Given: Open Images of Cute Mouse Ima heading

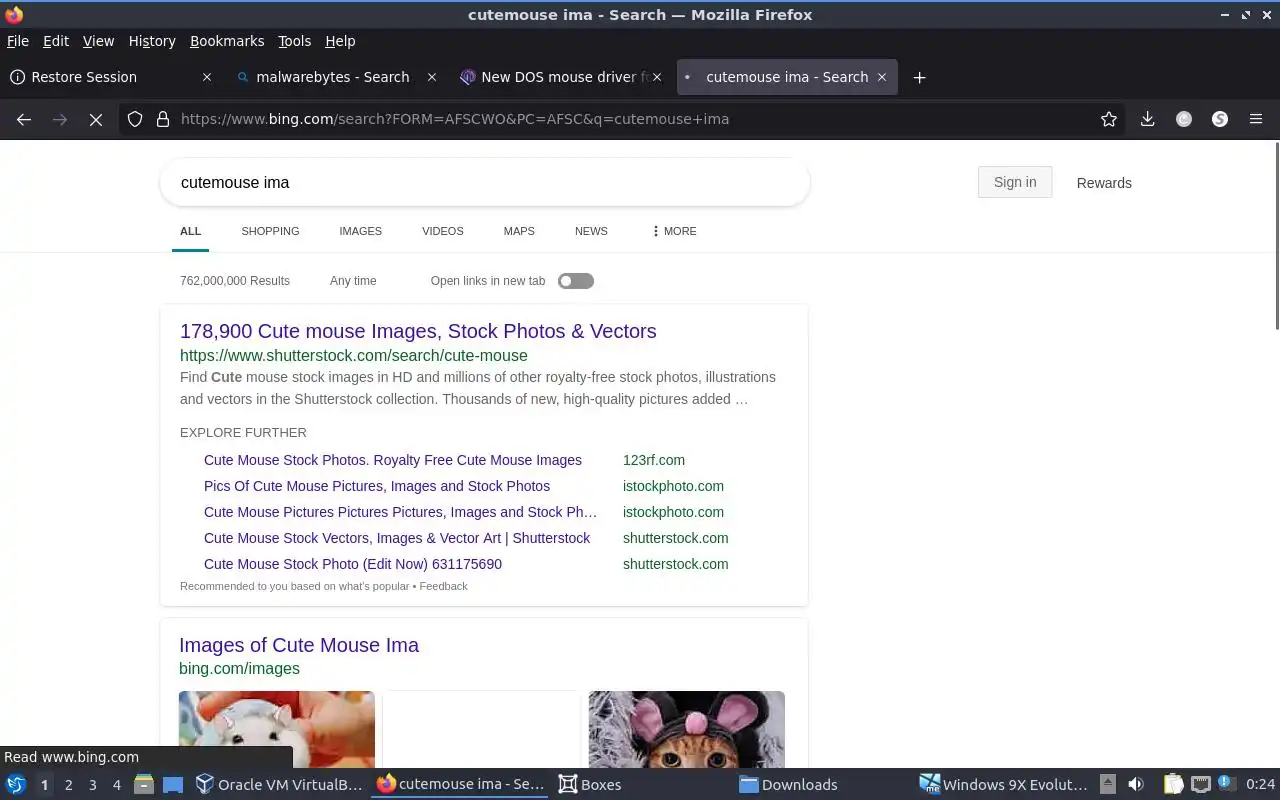Looking at the screenshot, I should point(299,645).
